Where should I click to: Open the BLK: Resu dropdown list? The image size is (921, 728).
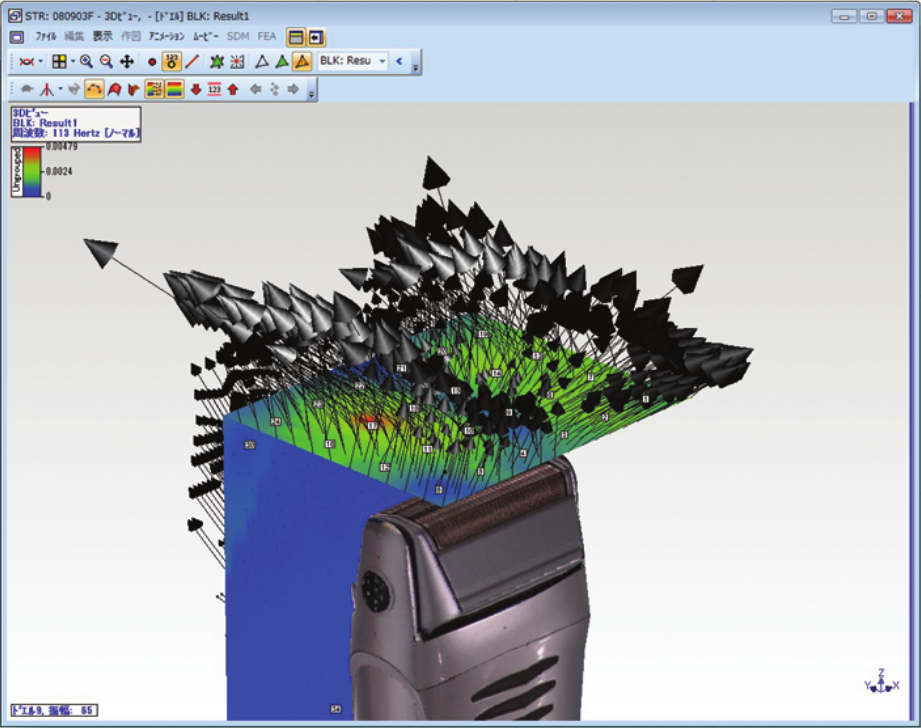(382, 62)
